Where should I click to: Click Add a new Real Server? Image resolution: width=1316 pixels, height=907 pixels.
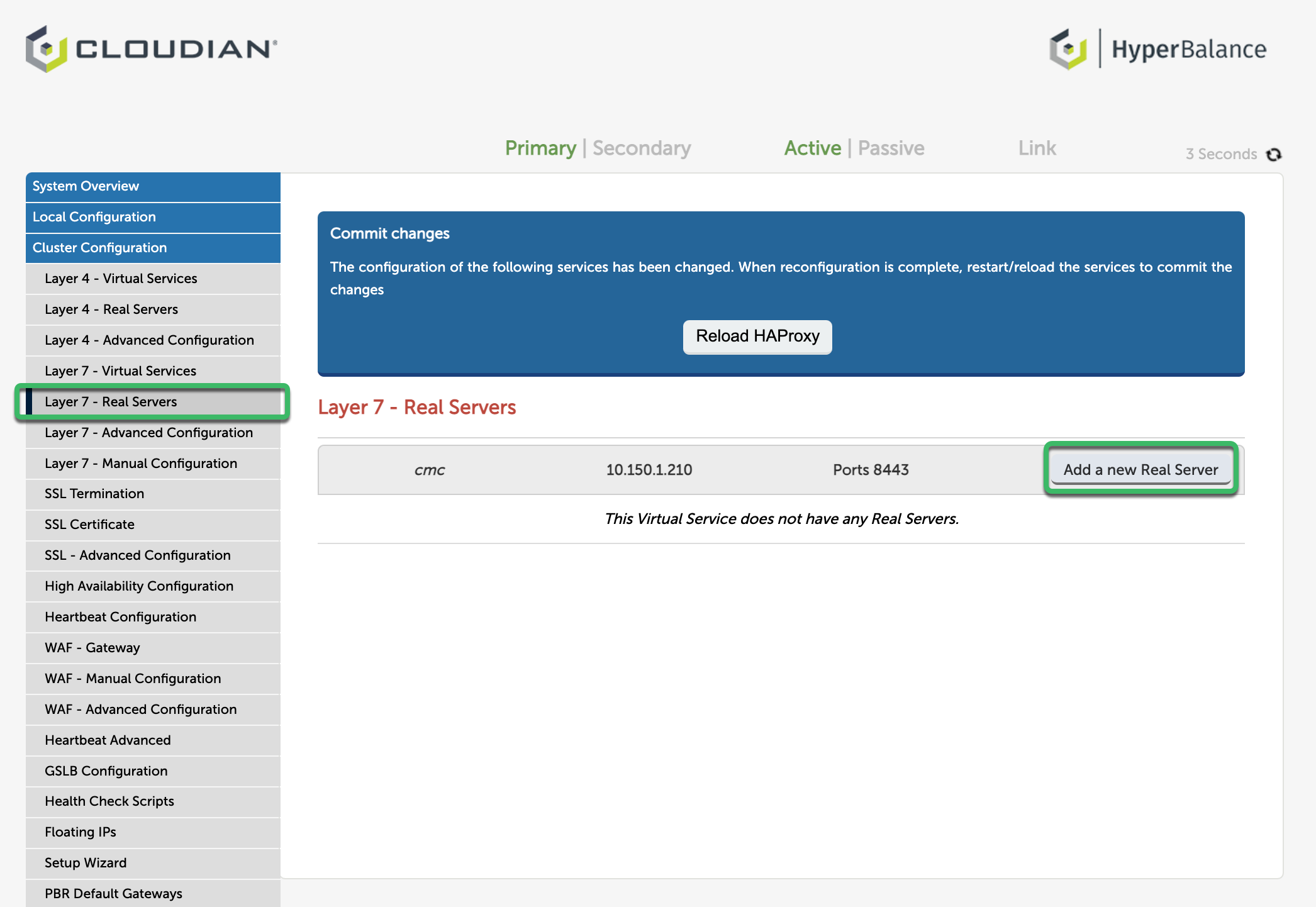[x=1140, y=469]
